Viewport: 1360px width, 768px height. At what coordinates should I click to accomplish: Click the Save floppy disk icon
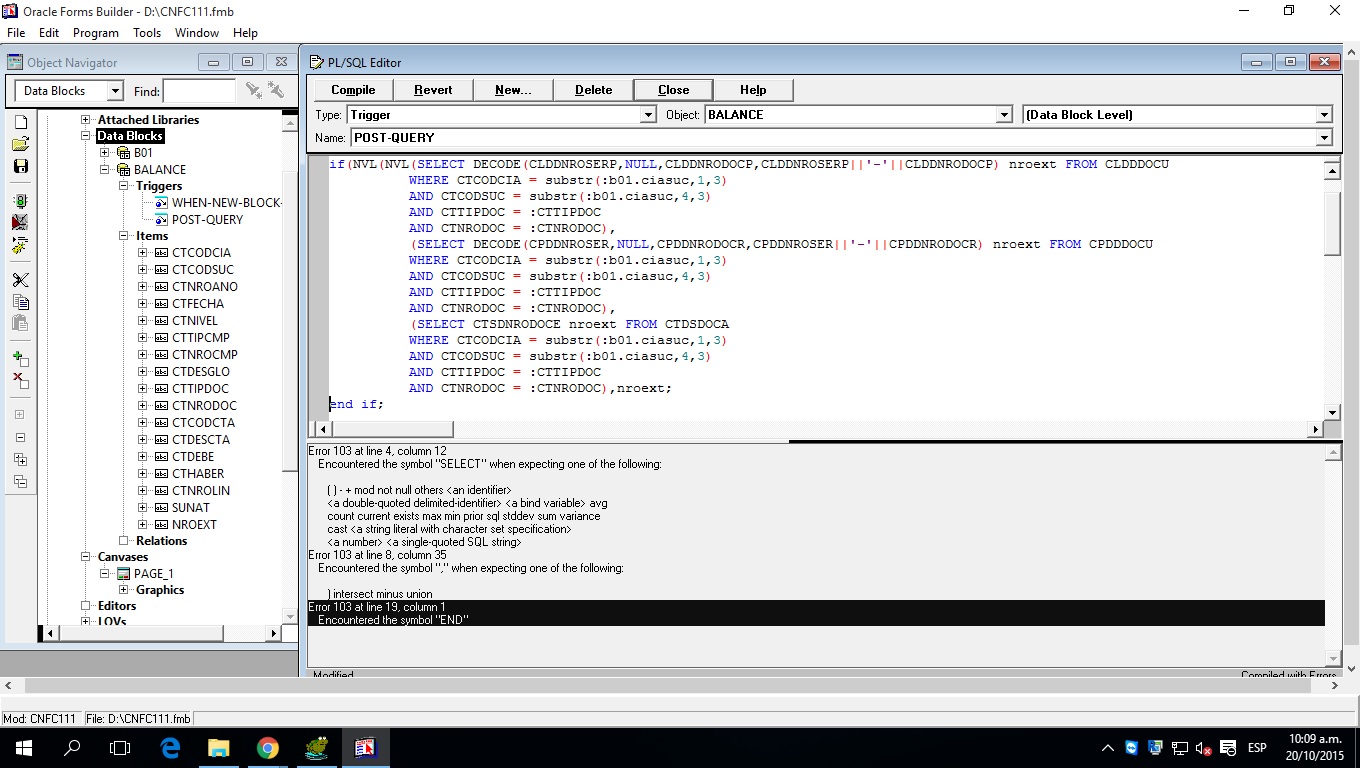[20, 166]
